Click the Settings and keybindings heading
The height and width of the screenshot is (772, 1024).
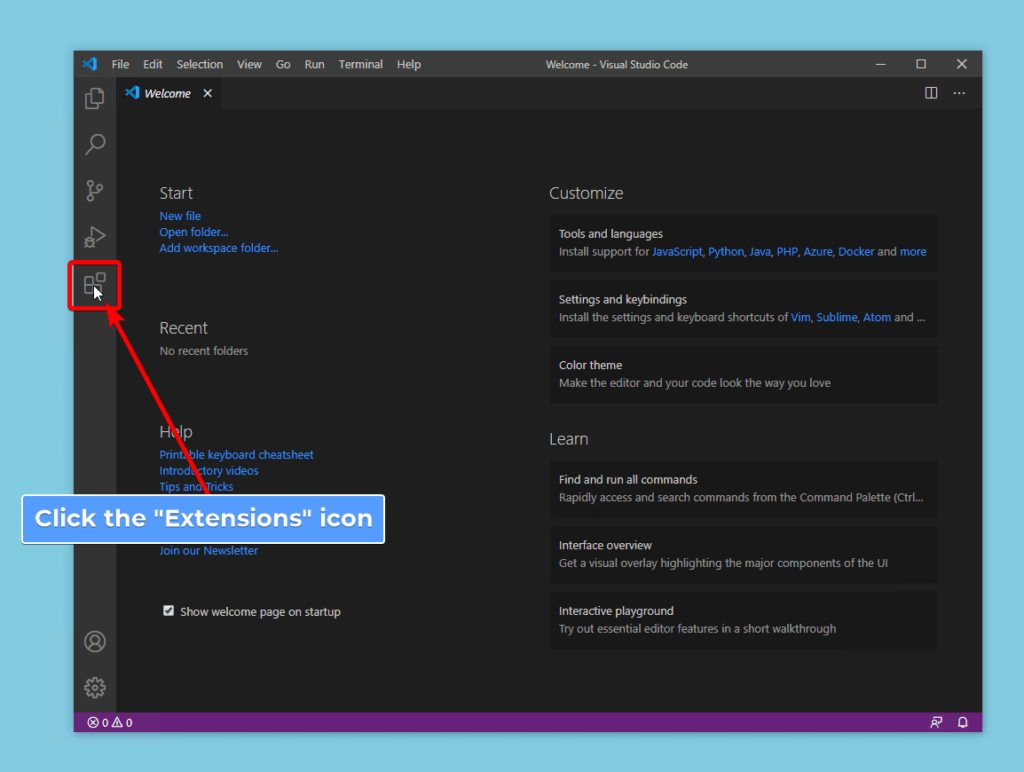pos(623,300)
